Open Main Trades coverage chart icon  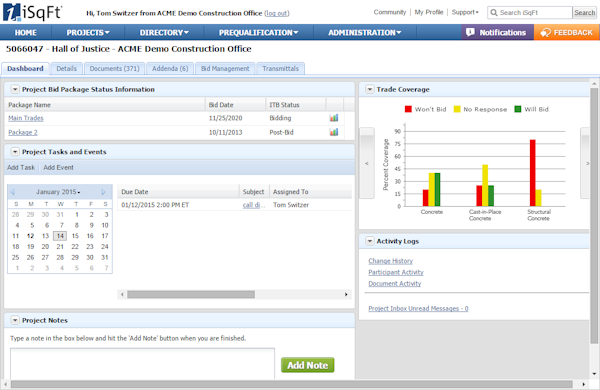334,118
